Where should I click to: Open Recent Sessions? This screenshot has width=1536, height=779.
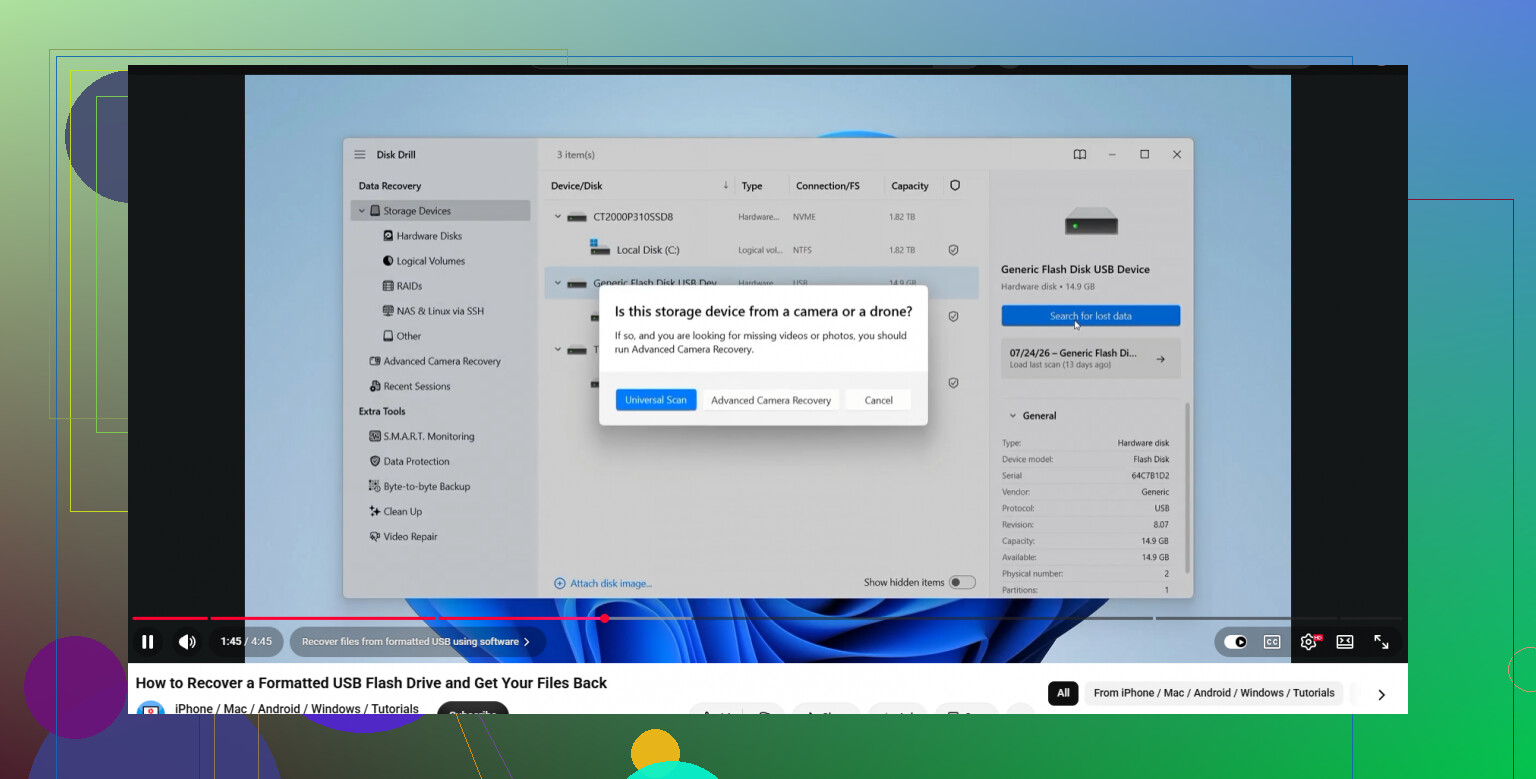[x=410, y=386]
